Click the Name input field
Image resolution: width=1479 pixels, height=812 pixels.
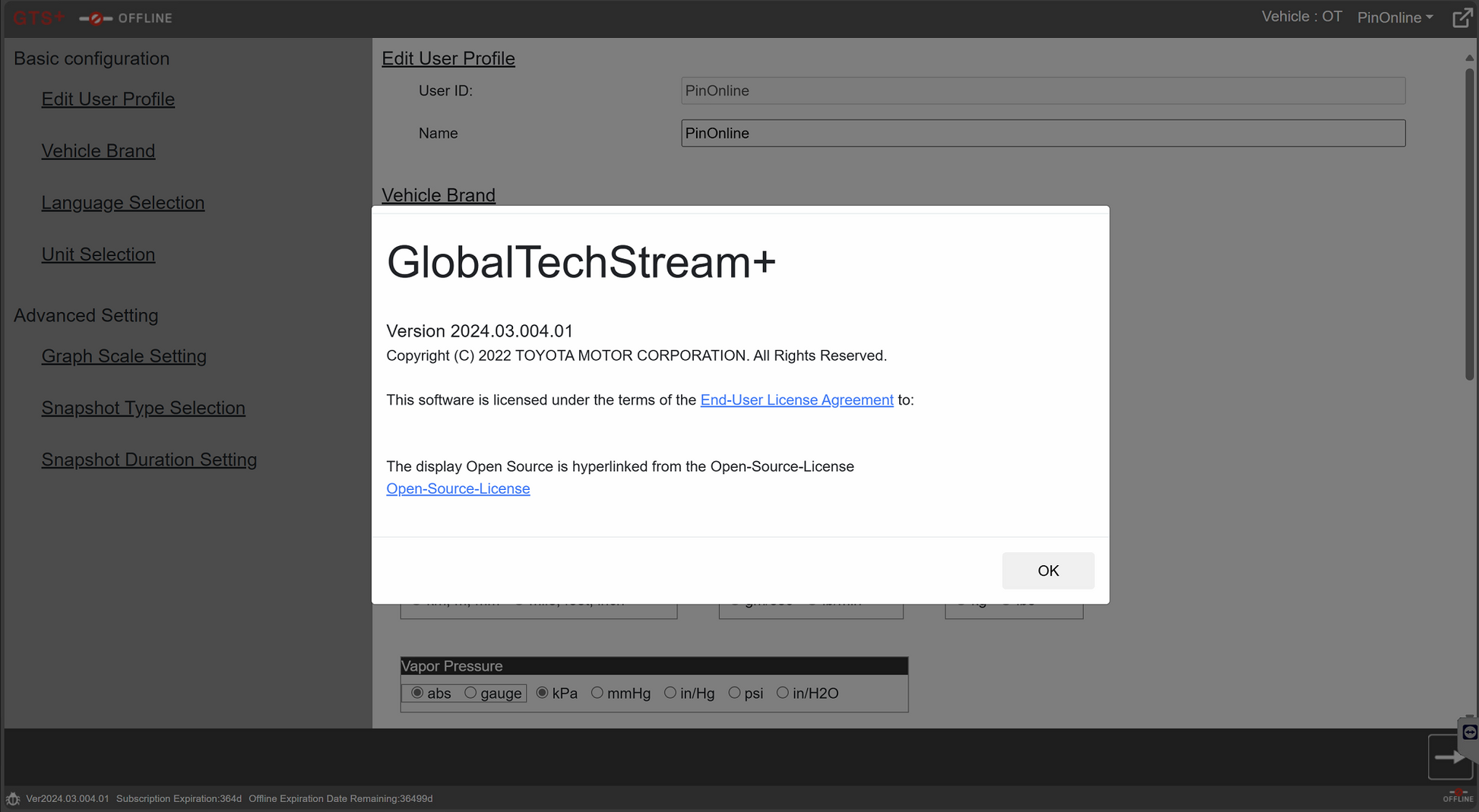point(1043,133)
